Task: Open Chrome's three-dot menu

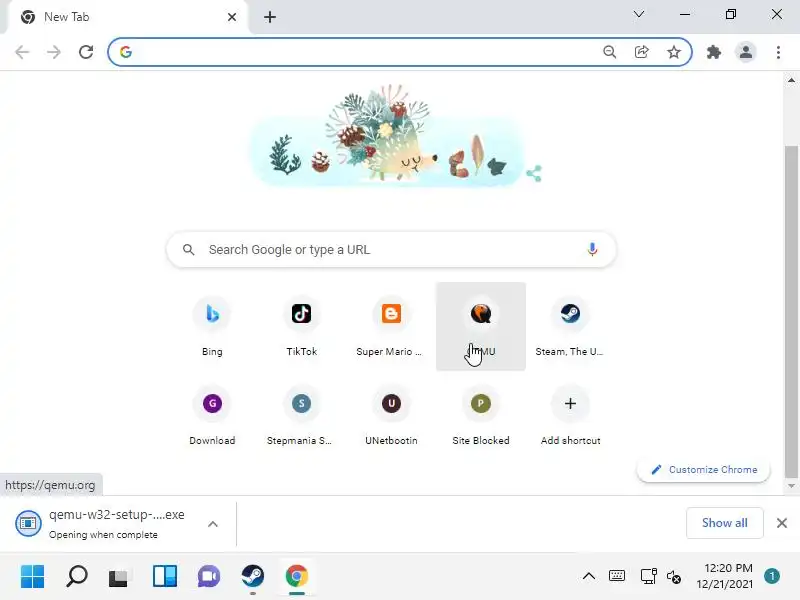Action: (778, 52)
